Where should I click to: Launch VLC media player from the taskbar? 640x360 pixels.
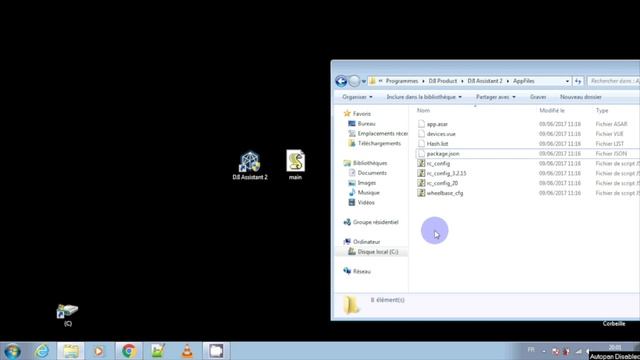pyautogui.click(x=187, y=351)
